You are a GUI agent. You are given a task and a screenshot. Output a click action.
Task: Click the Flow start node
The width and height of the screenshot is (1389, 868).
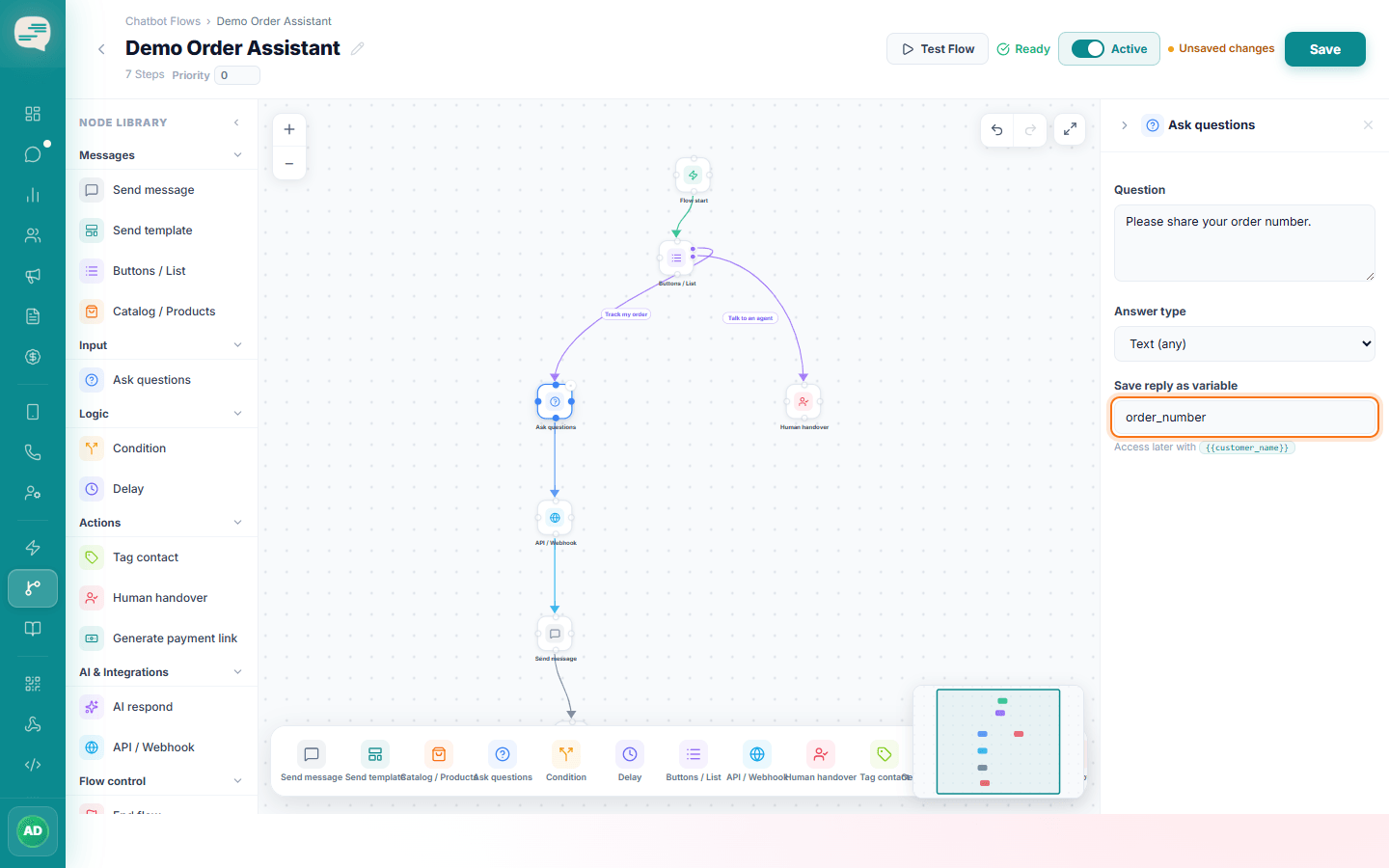(693, 176)
